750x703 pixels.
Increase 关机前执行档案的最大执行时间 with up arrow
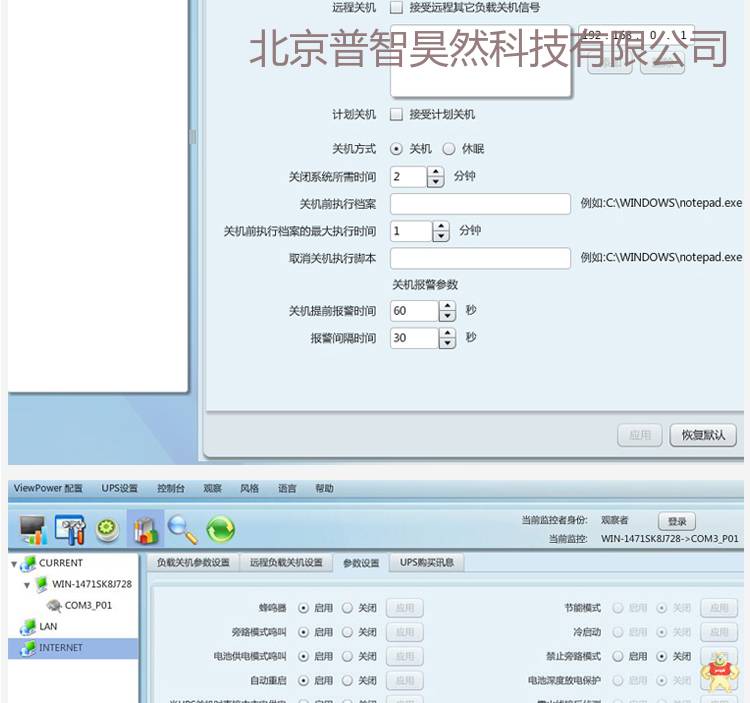(441, 226)
